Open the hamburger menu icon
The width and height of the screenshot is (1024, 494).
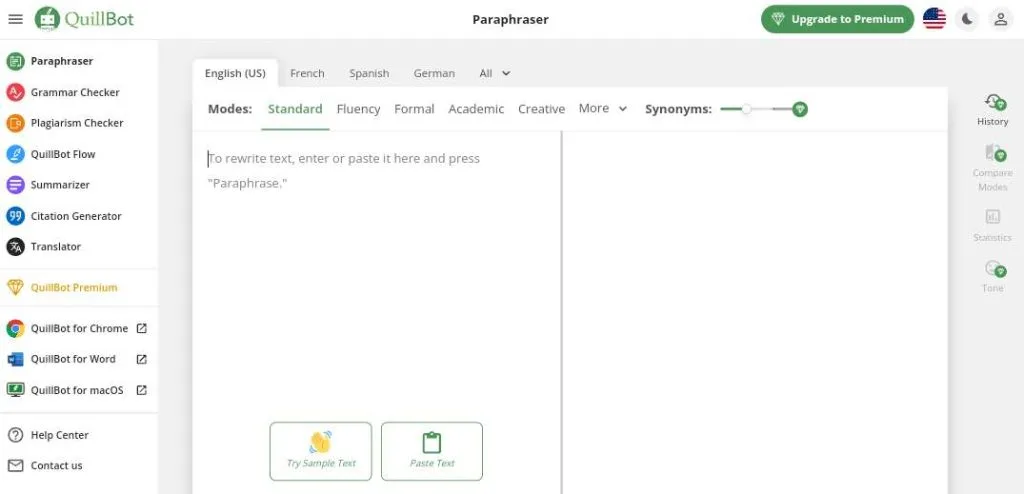pyautogui.click(x=15, y=19)
